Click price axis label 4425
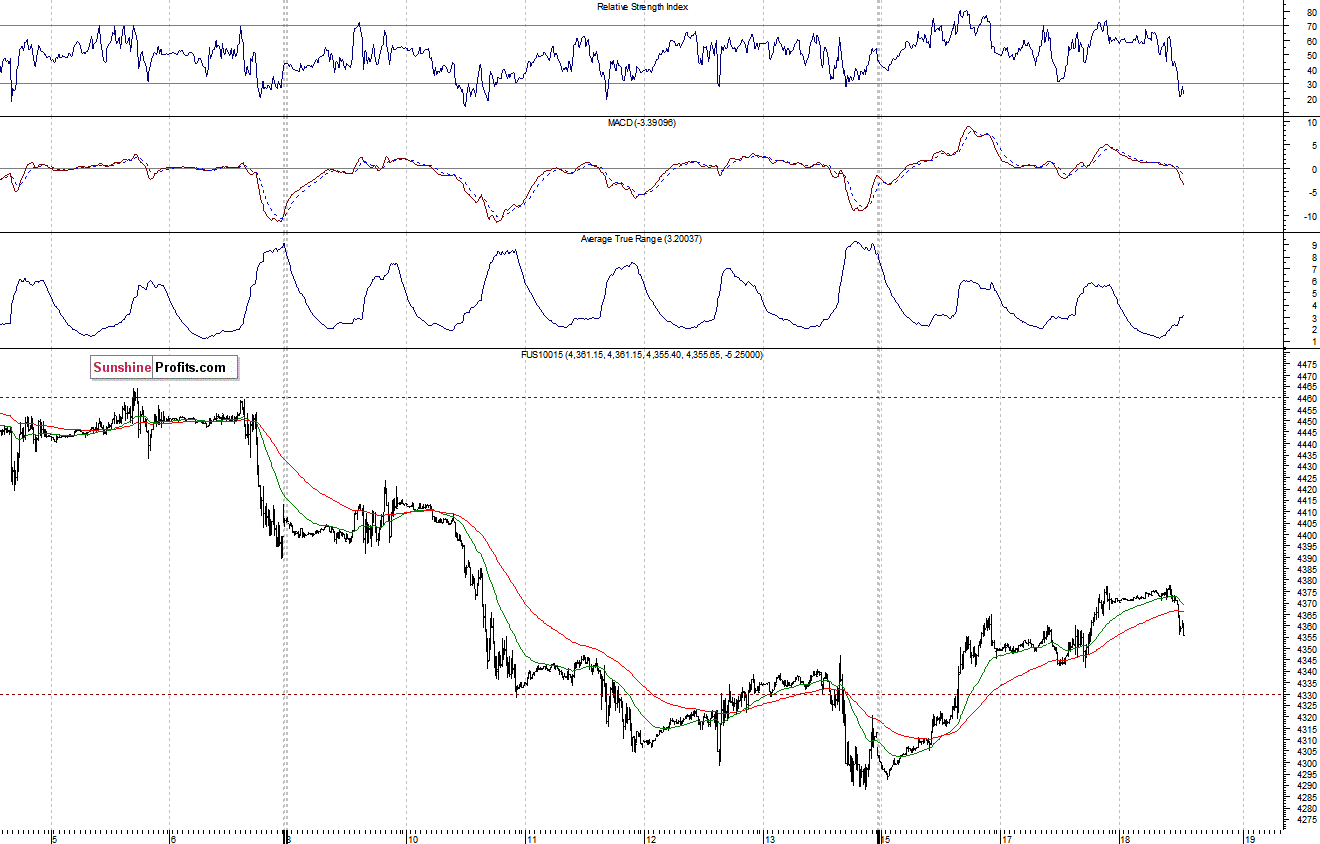Viewport: 1320px width, 844px height. tap(1305, 479)
